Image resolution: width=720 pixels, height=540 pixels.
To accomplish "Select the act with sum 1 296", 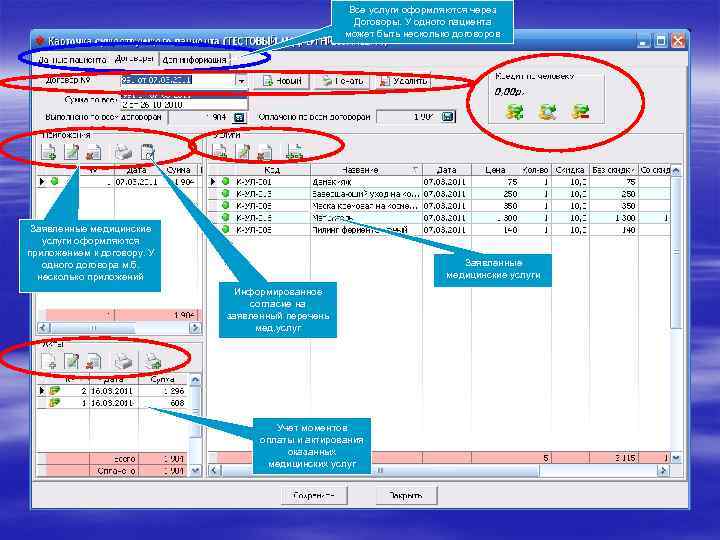I will [x=113, y=391].
